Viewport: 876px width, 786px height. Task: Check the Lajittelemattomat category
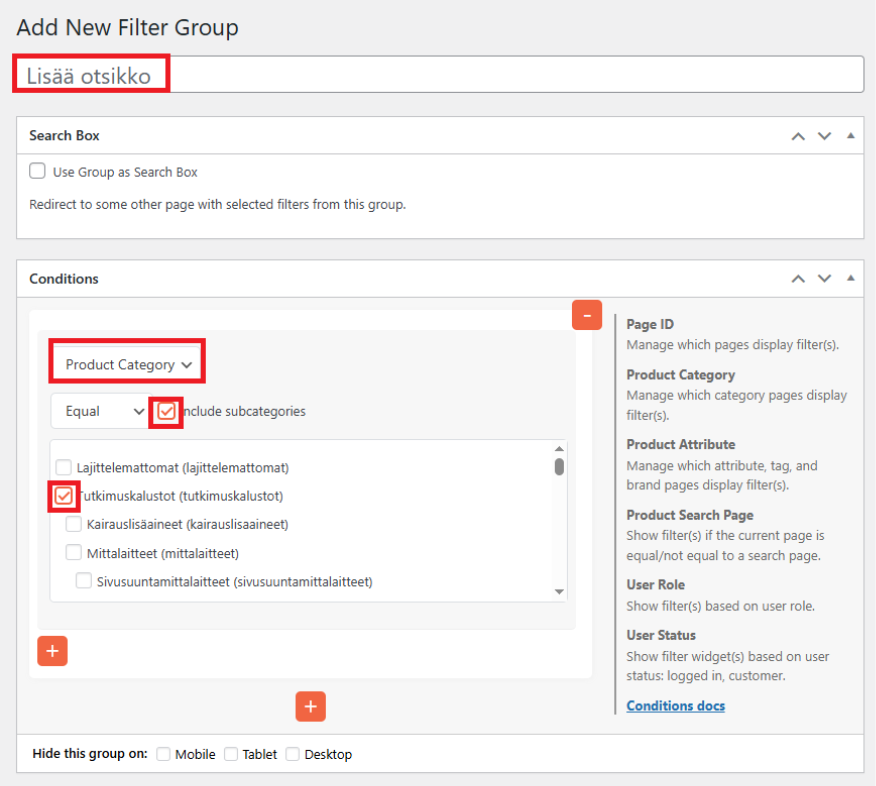64,467
